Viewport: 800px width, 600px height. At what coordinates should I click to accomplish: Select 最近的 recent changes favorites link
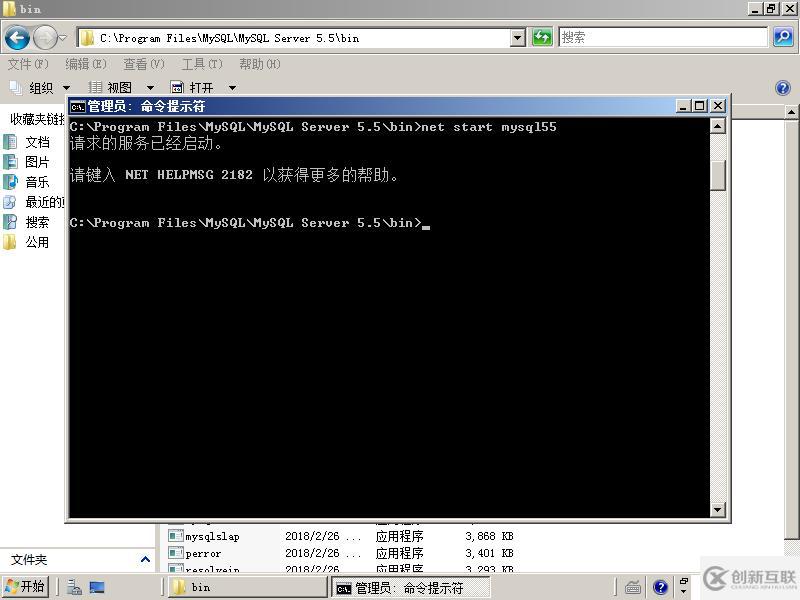(45, 202)
